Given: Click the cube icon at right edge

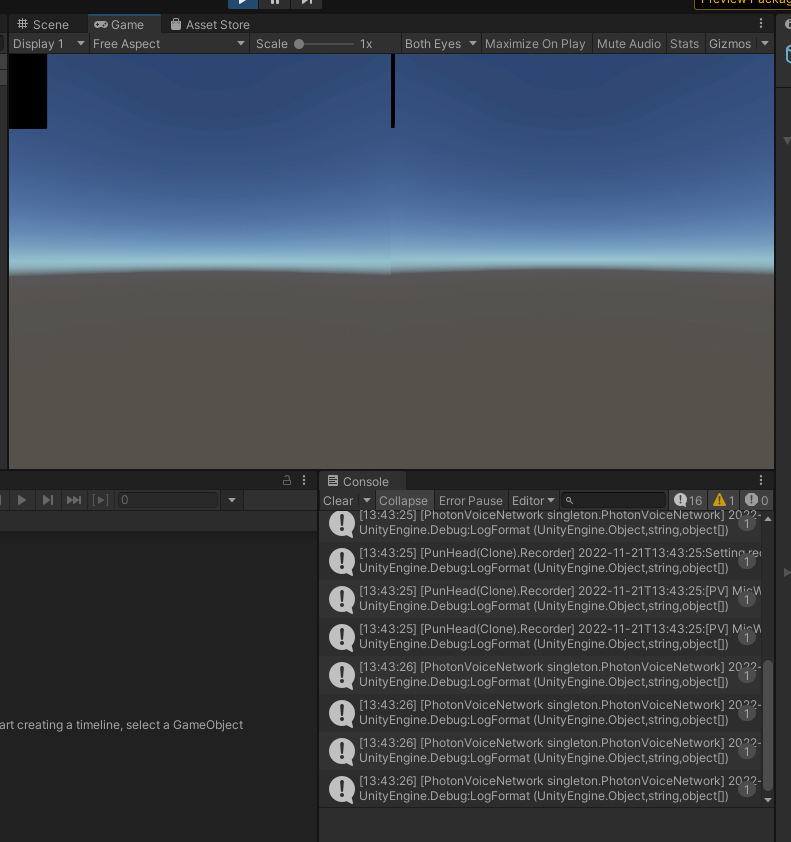Looking at the screenshot, I should (788, 54).
